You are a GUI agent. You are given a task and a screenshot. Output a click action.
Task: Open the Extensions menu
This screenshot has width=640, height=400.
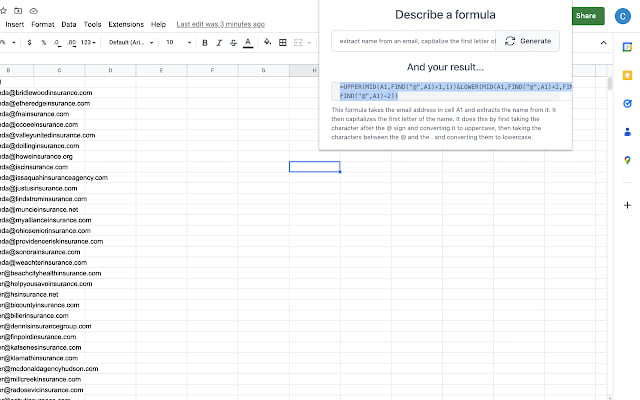point(126,24)
